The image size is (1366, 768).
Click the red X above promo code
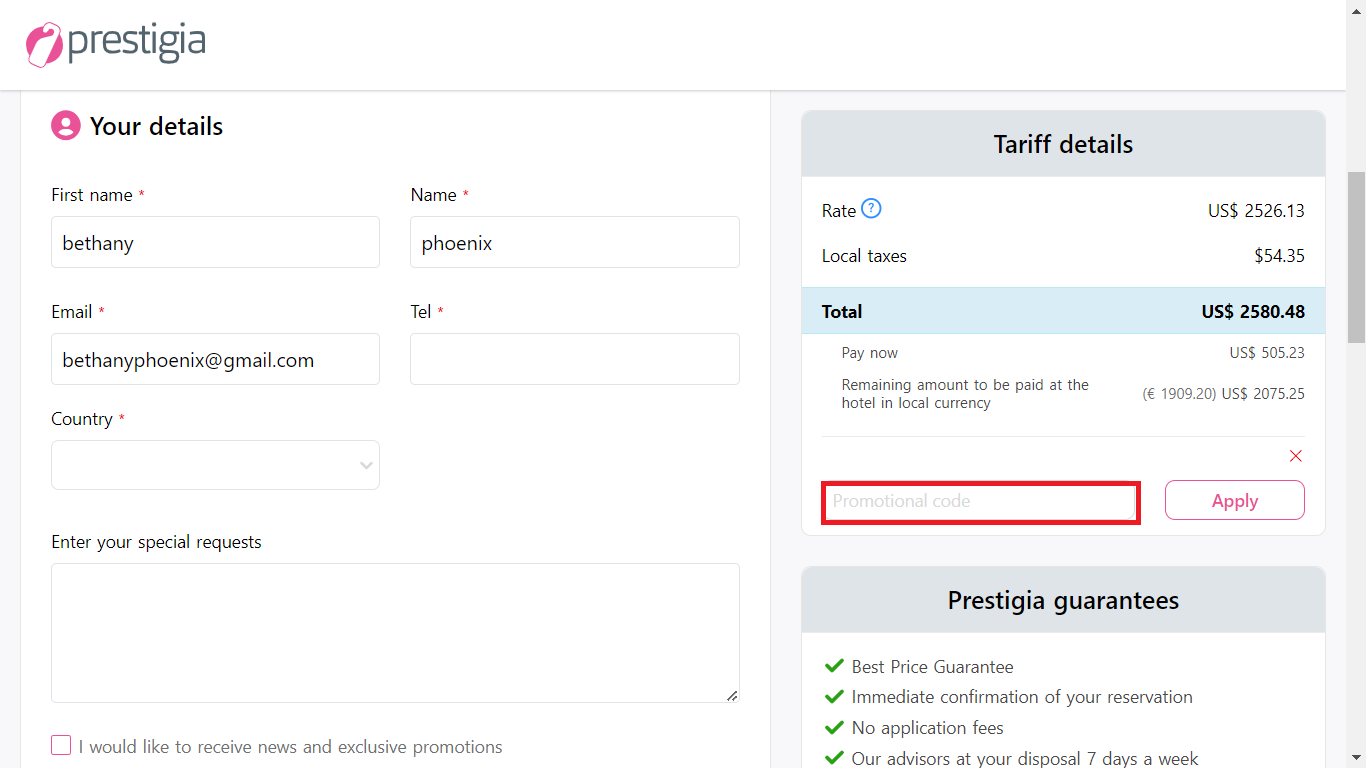tap(1295, 456)
